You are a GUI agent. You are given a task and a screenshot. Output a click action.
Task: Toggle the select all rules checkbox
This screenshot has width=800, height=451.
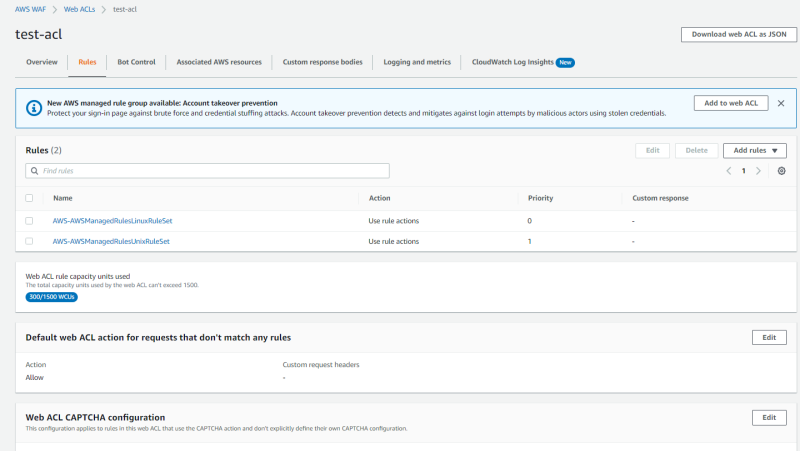(29, 198)
